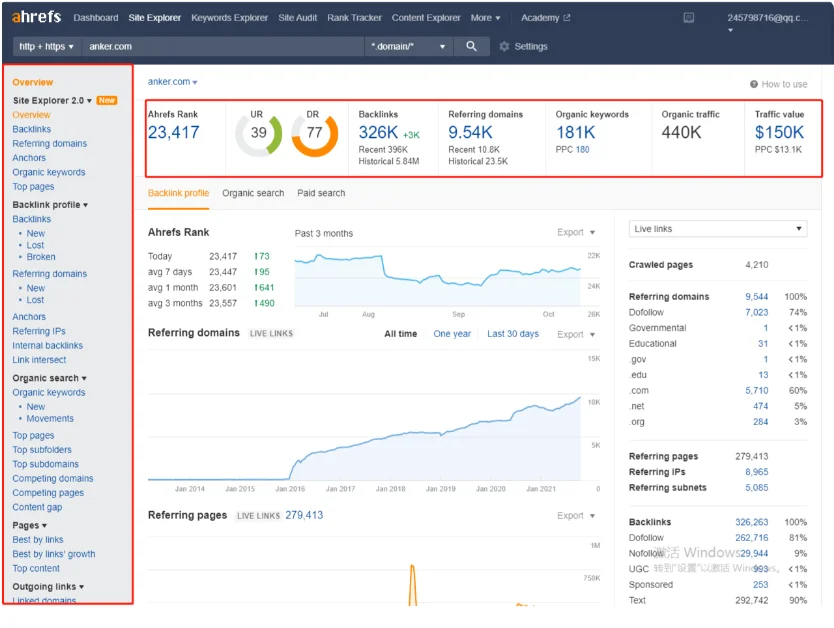Click the UR 39 donut chart

click(258, 133)
